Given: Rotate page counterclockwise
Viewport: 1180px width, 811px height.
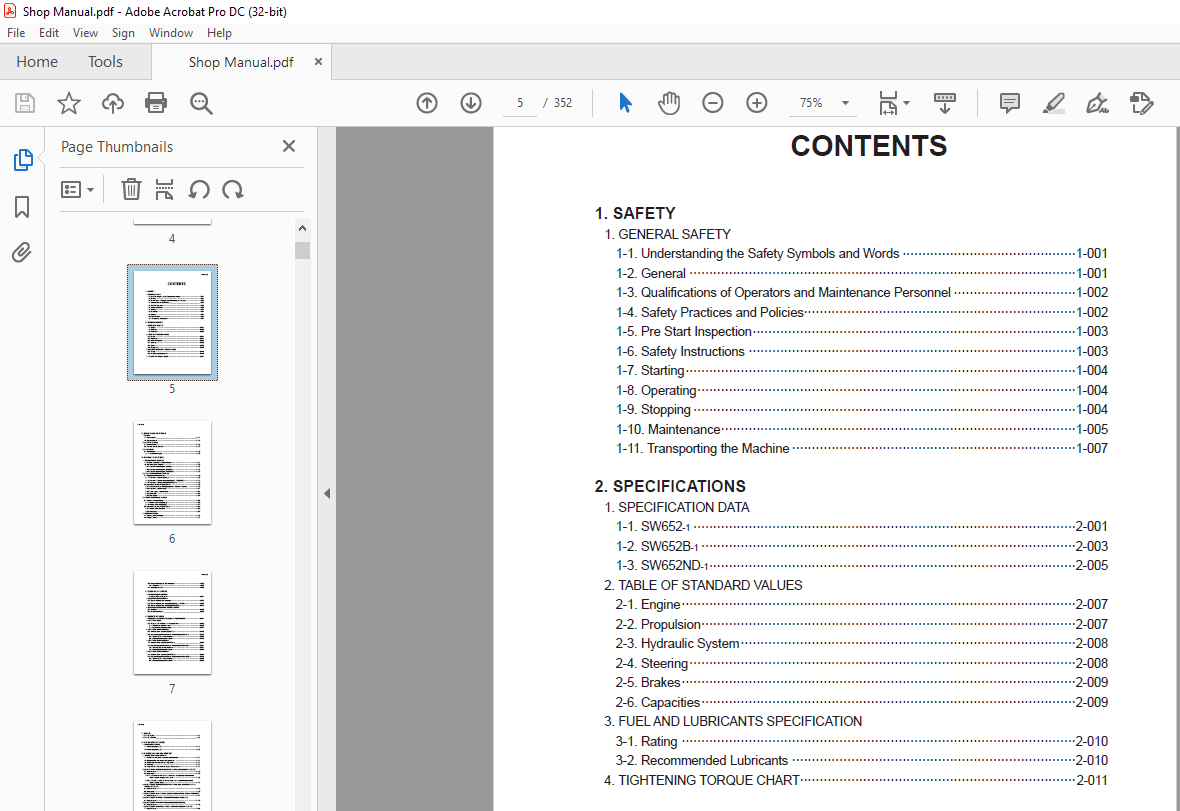Looking at the screenshot, I should click(x=199, y=190).
